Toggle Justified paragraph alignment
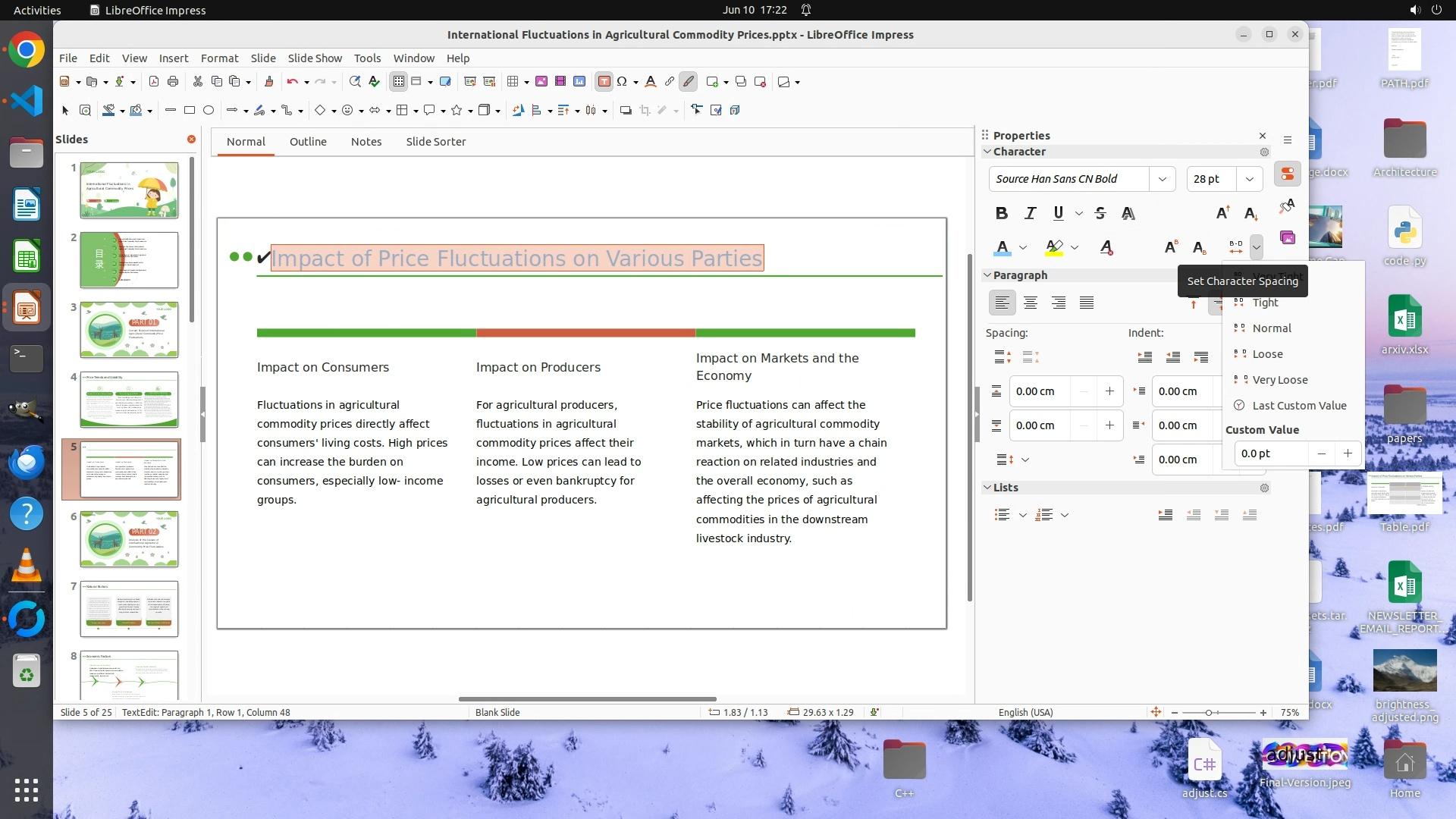 pyautogui.click(x=1087, y=303)
